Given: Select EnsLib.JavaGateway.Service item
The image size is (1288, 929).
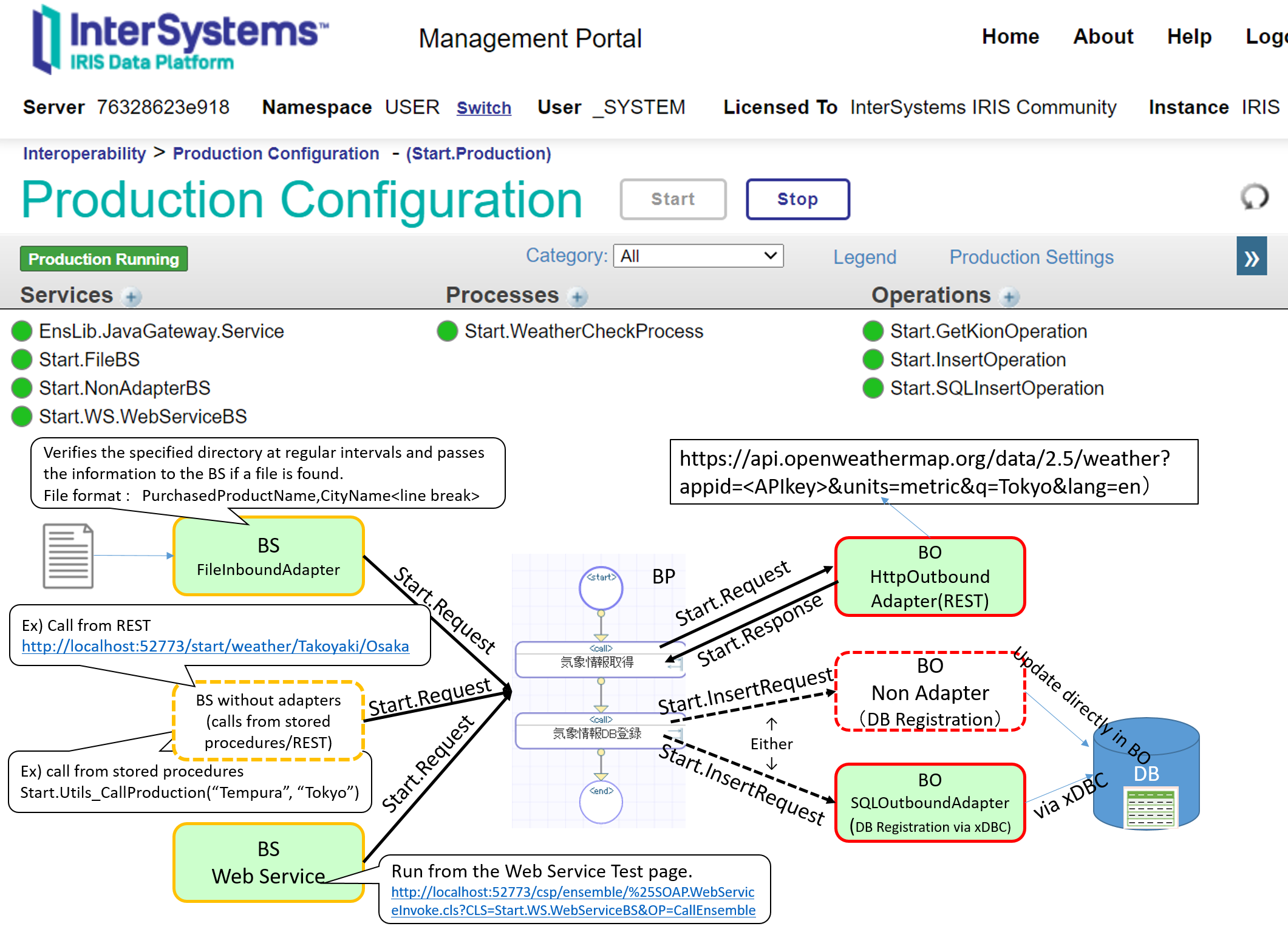Looking at the screenshot, I should pos(162,331).
